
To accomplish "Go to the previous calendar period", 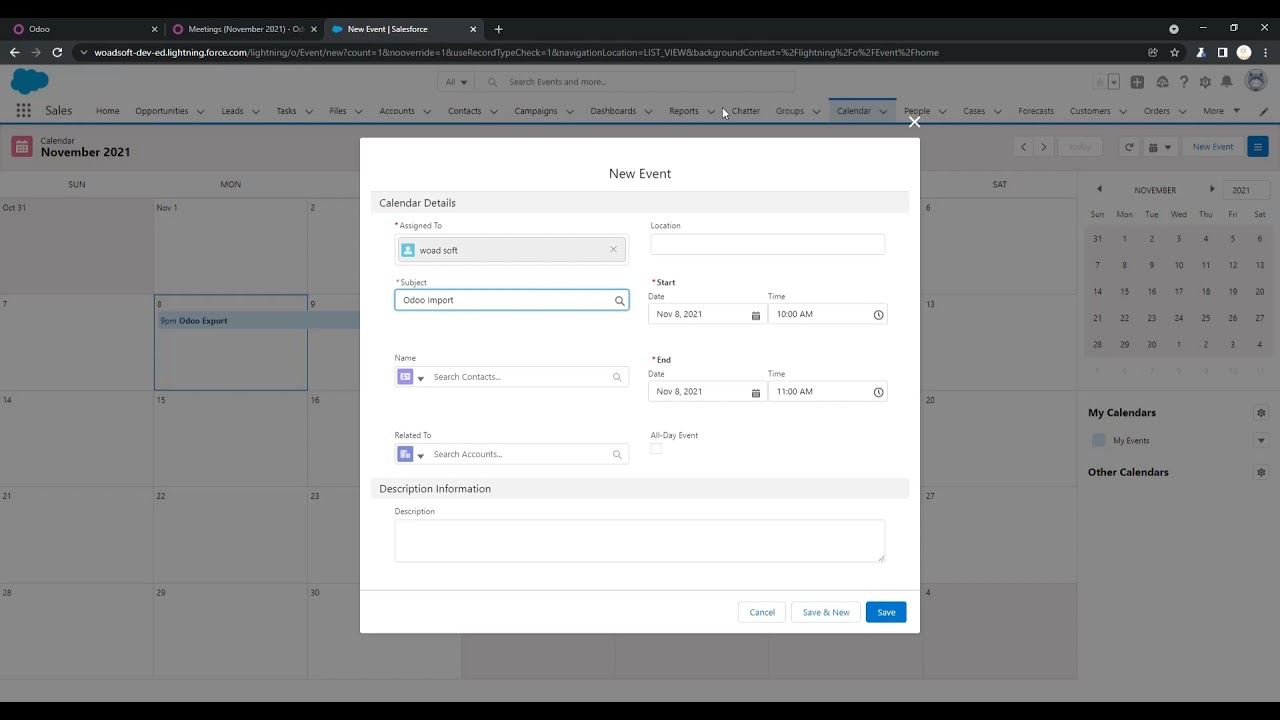I will pos(1023,147).
